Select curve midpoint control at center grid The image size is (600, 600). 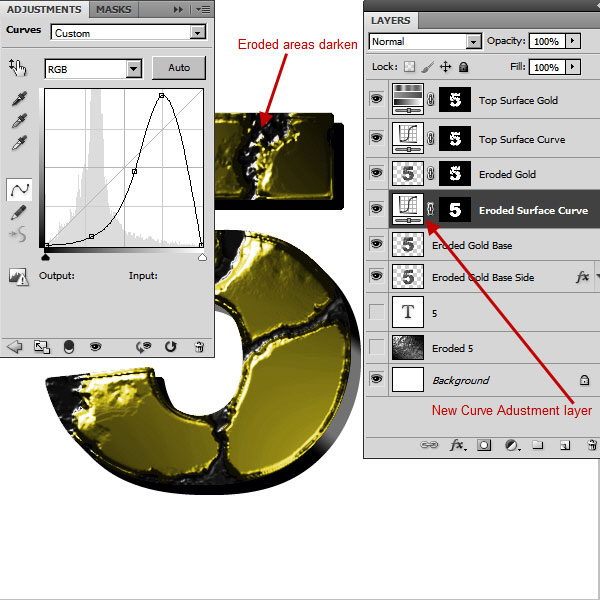134,172
